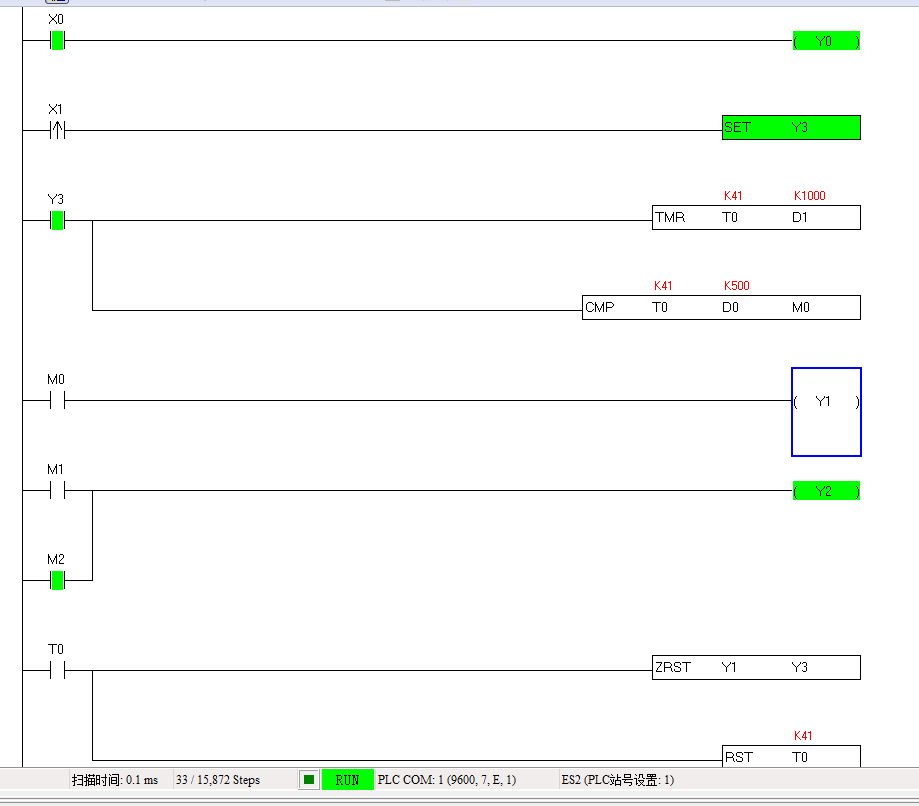Click the CMP T0 D0 M0 instruction
This screenshot has width=919, height=806.
pos(720,308)
